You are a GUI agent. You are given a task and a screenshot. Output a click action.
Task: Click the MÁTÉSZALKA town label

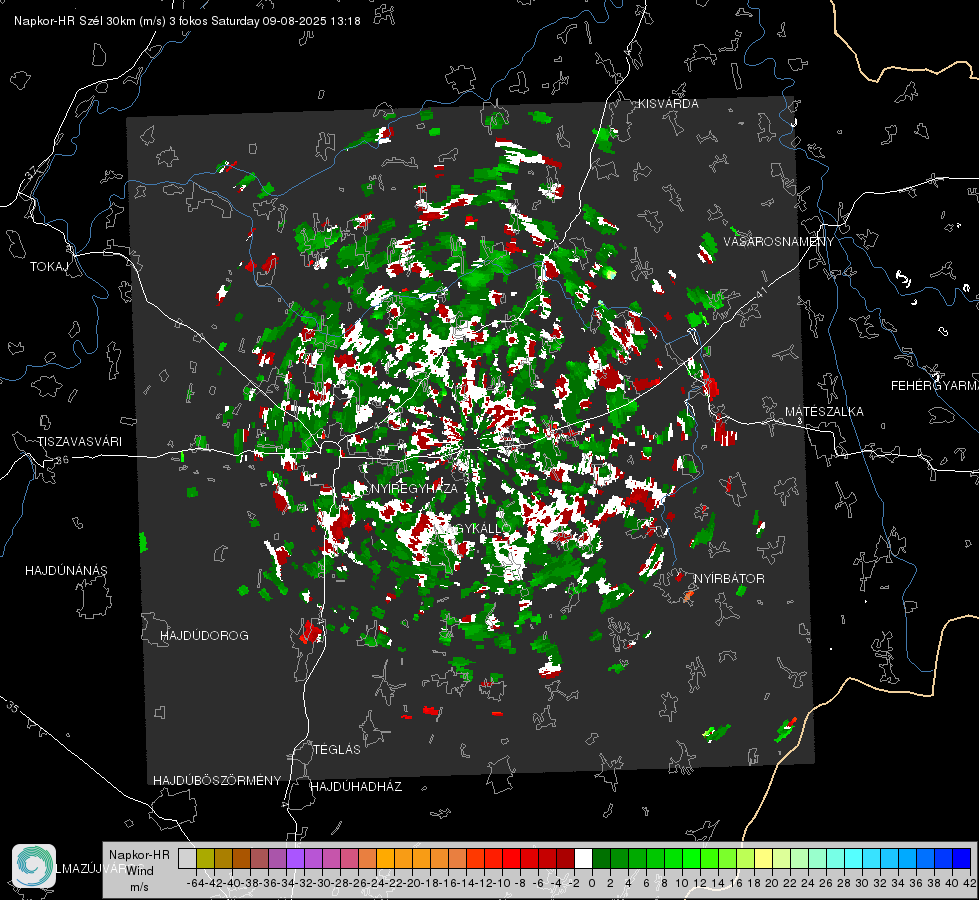pos(824,412)
